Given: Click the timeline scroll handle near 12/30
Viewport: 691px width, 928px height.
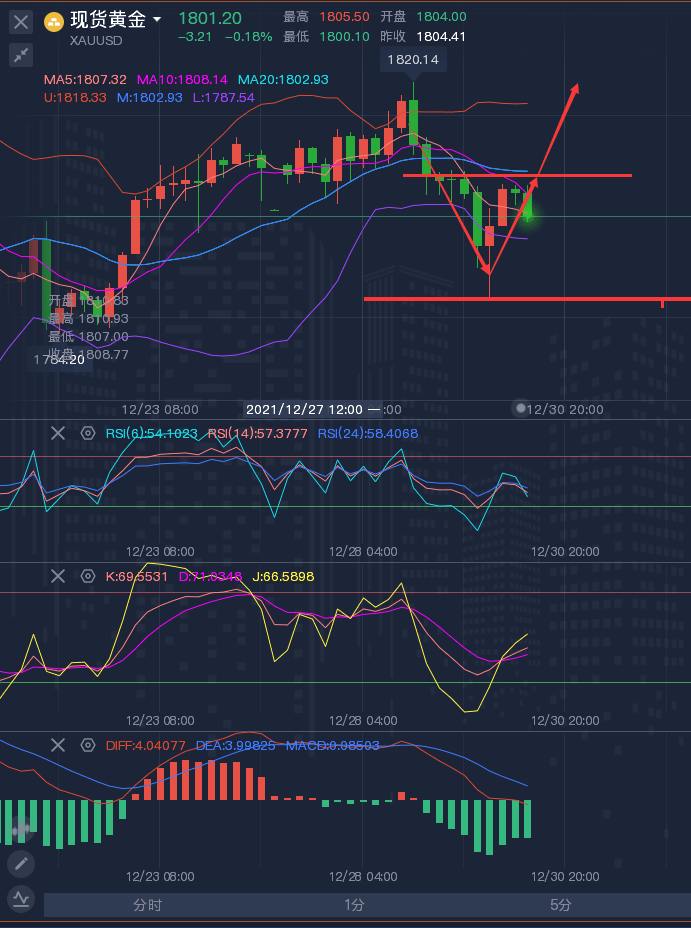Looking at the screenshot, I should pos(519,408).
